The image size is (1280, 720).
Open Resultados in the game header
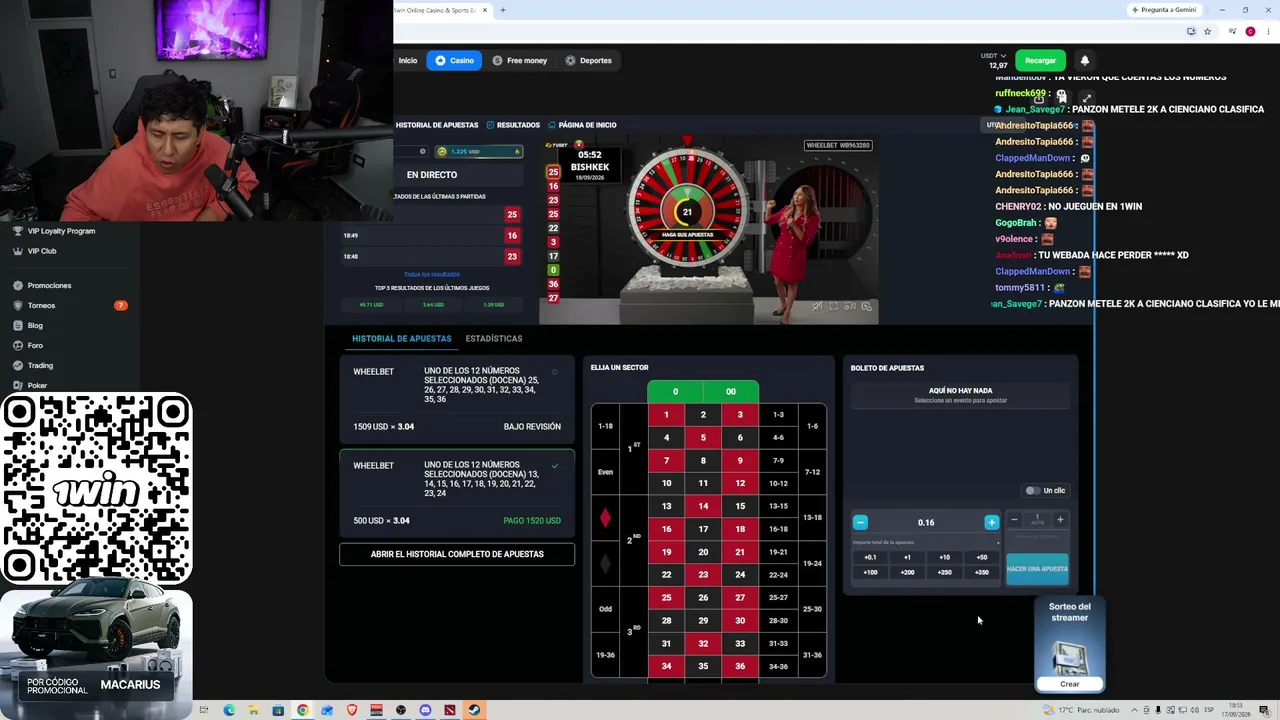[x=513, y=125]
